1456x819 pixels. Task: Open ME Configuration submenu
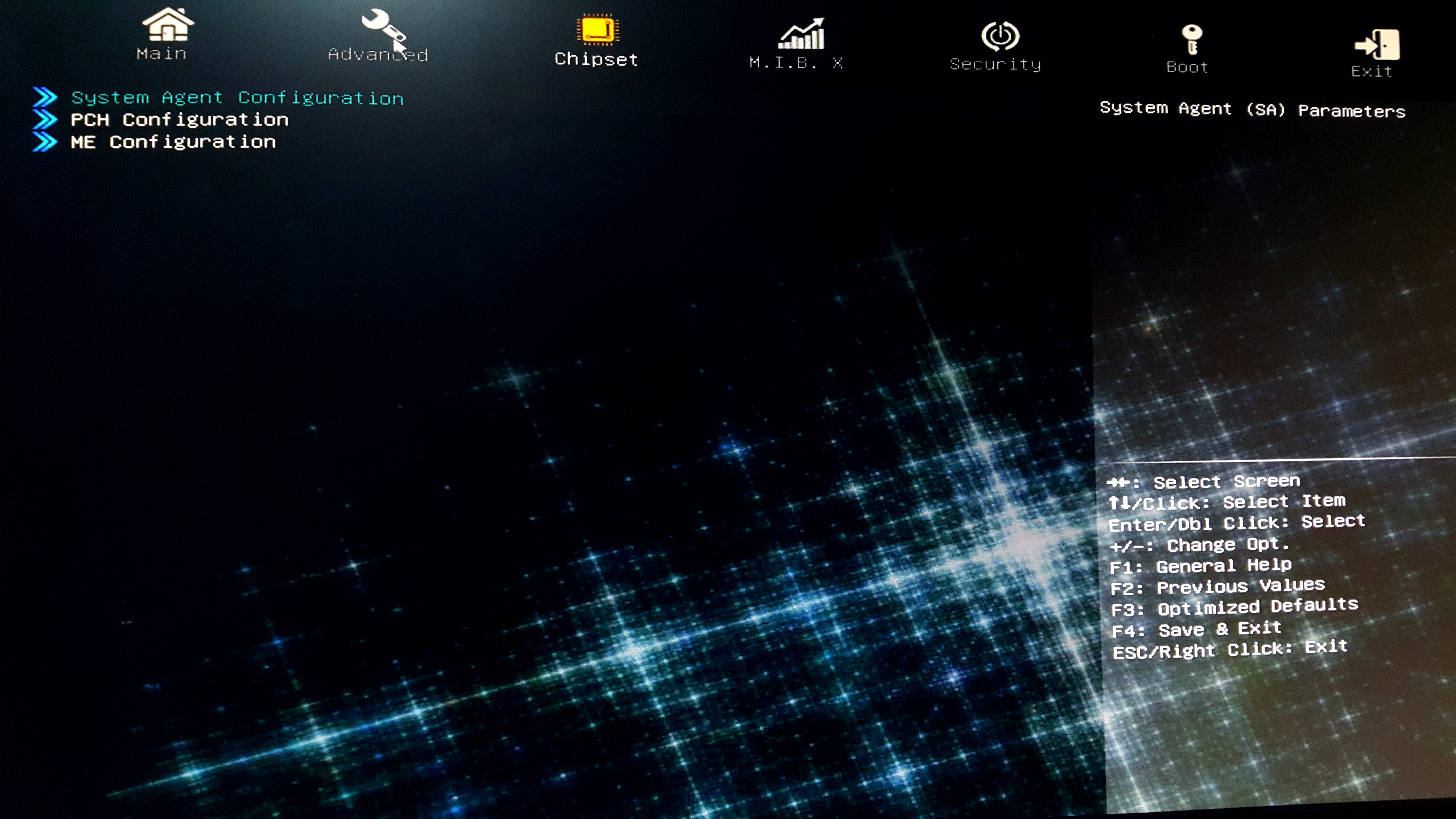173,142
